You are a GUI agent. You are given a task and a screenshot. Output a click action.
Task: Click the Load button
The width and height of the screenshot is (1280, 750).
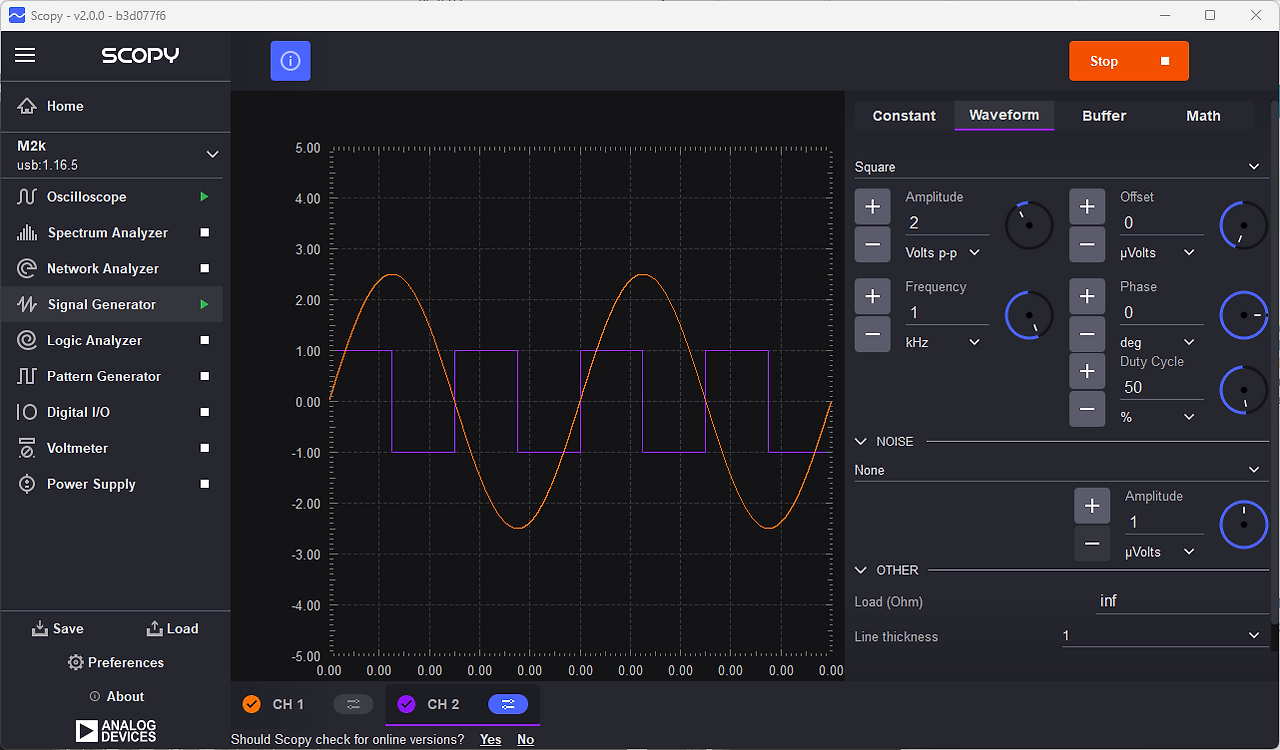172,629
